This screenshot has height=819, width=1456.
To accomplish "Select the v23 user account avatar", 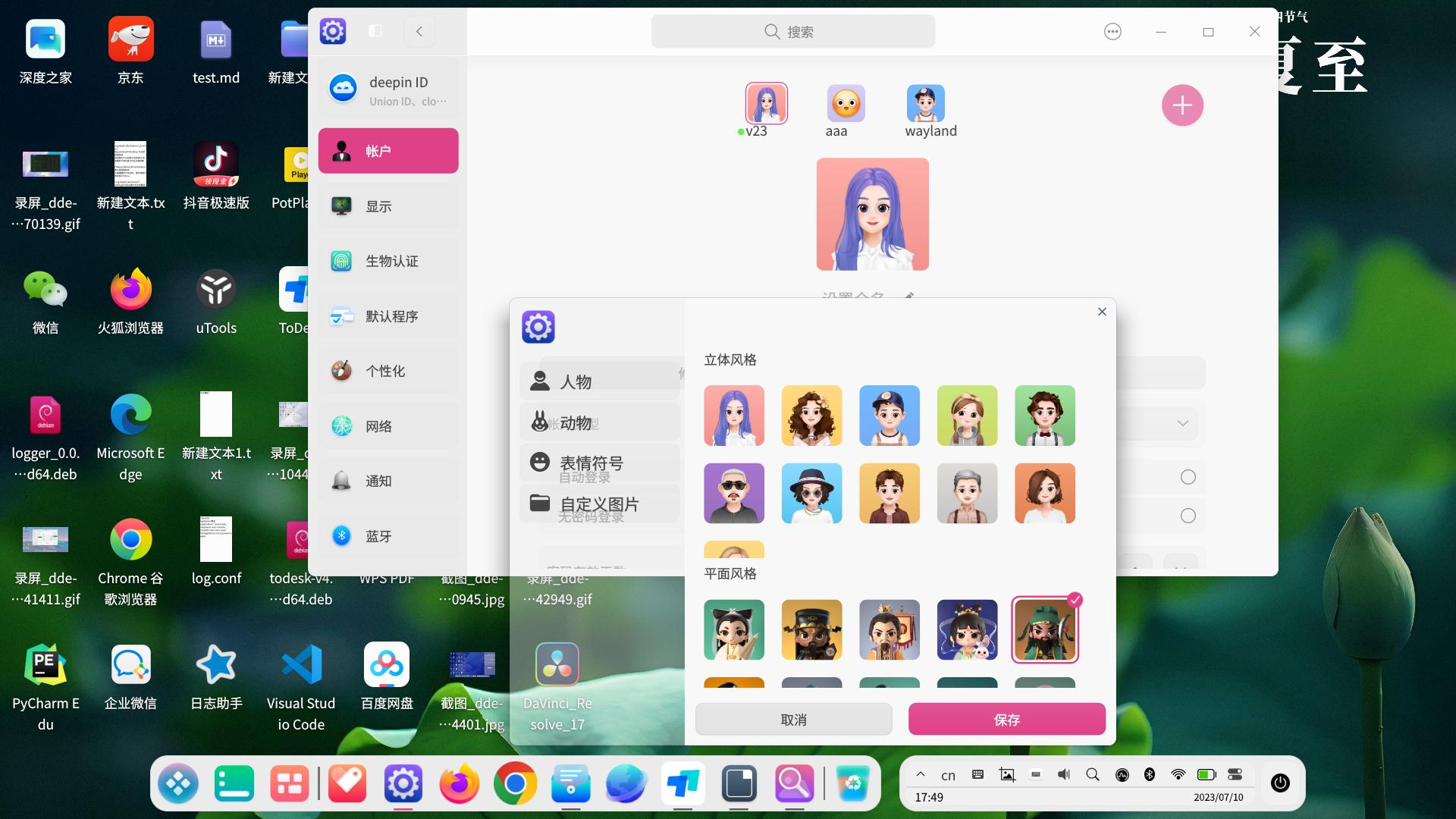I will click(x=767, y=103).
